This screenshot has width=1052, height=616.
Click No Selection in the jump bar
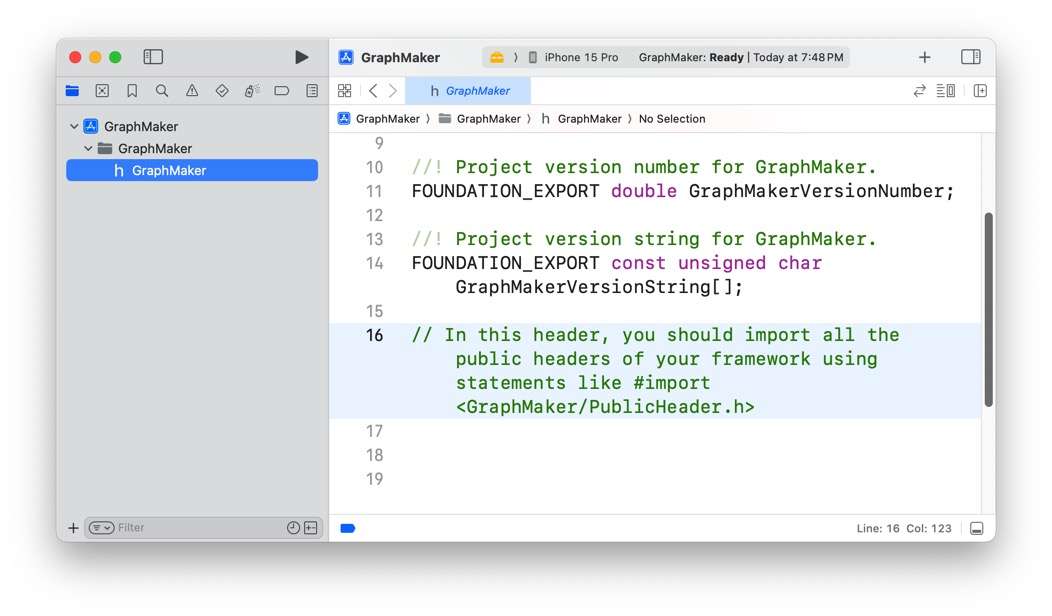(x=671, y=119)
